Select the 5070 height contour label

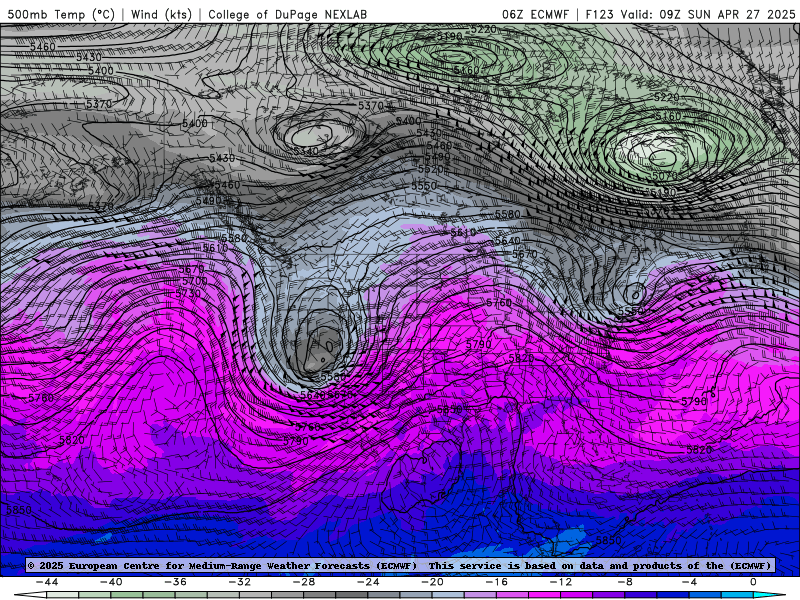(x=664, y=176)
